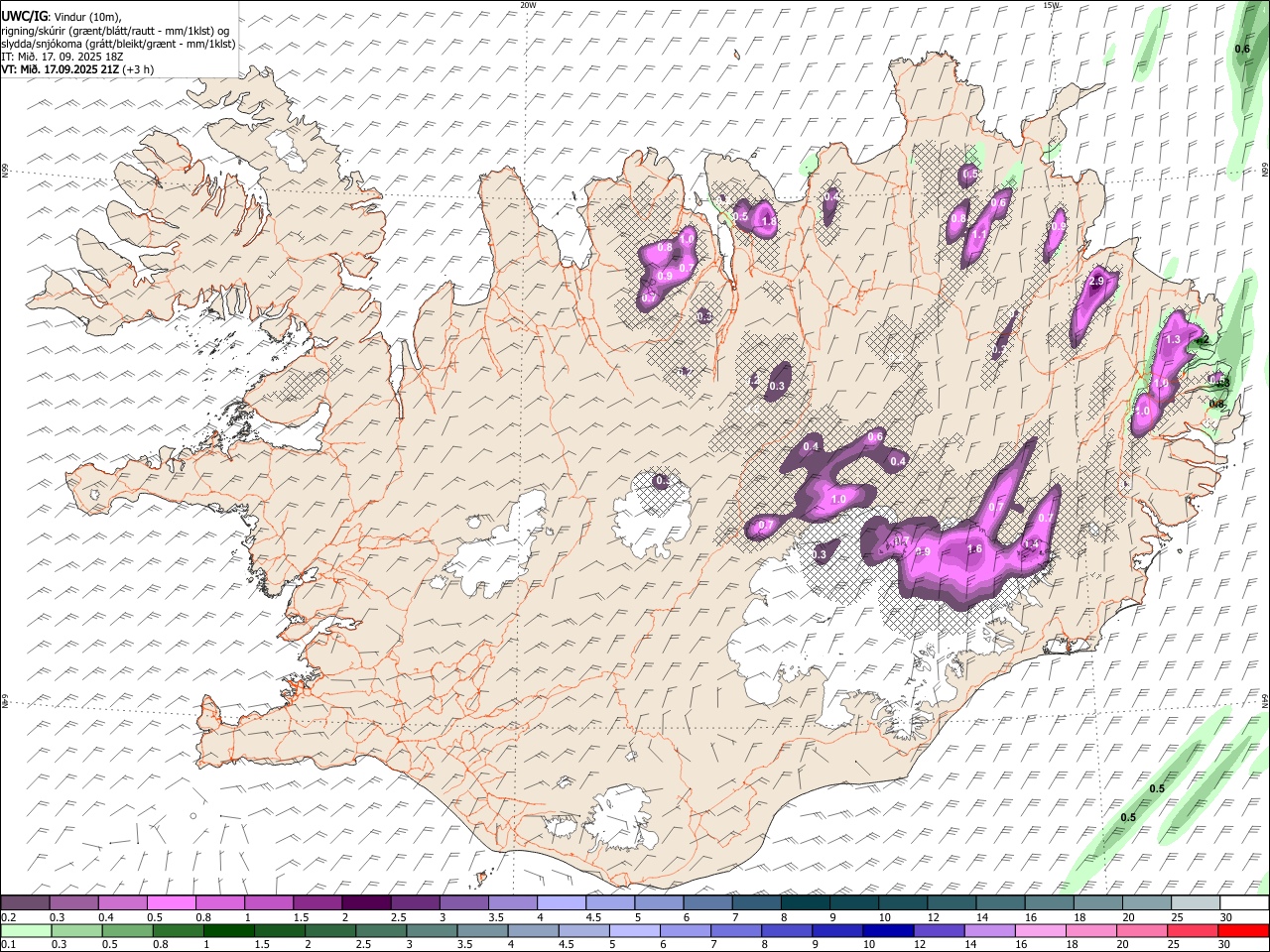This screenshot has height=952, width=1270.
Task: Select the white 30 swatch in upper legend row
Action: (x=1243, y=903)
